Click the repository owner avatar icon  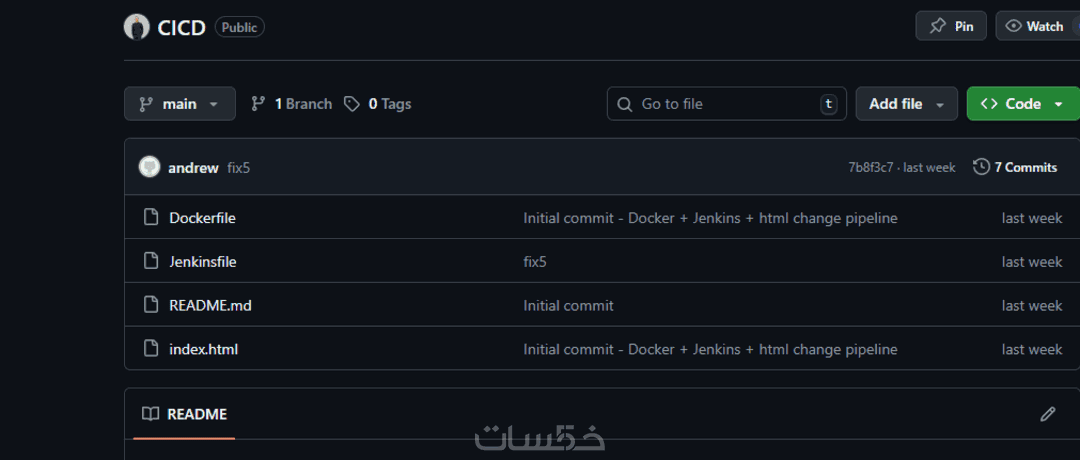tap(137, 27)
